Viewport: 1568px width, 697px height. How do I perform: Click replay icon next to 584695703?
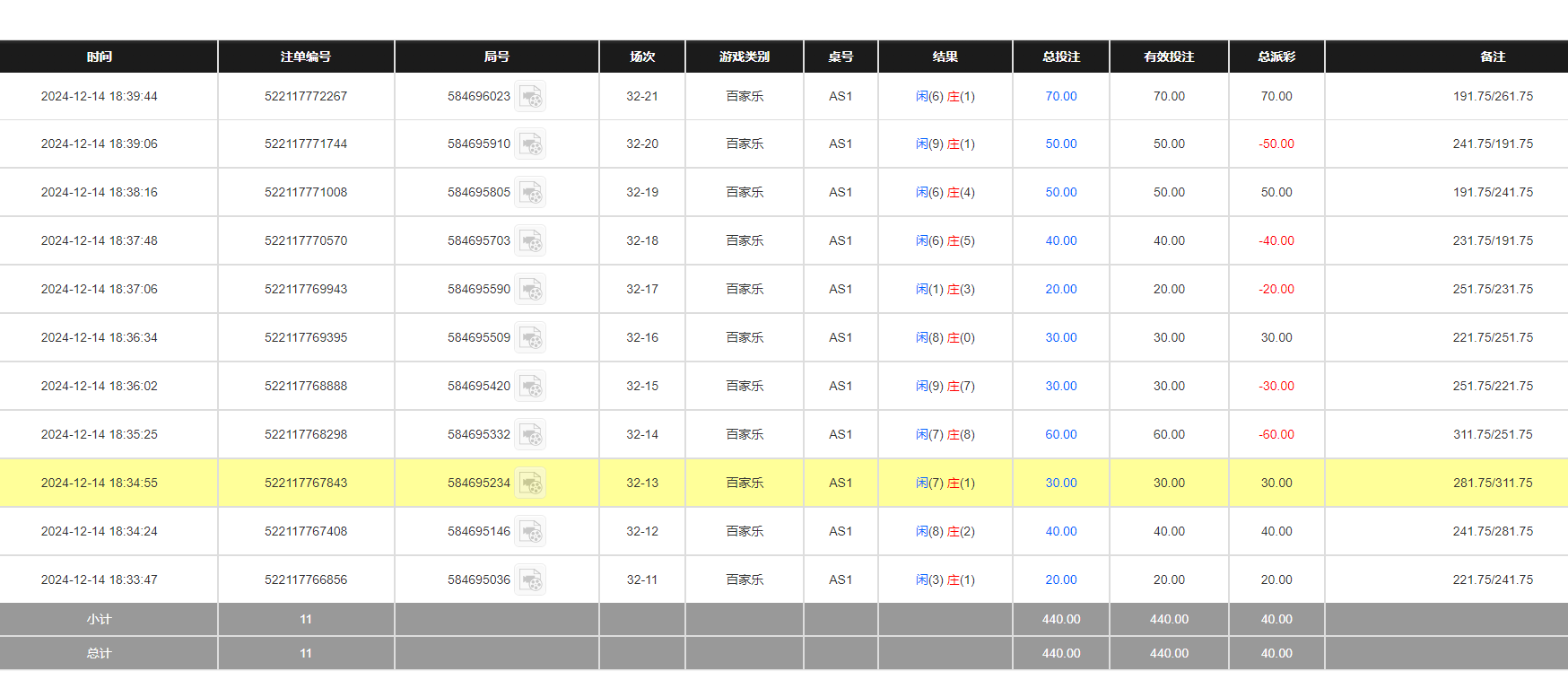pos(531,241)
